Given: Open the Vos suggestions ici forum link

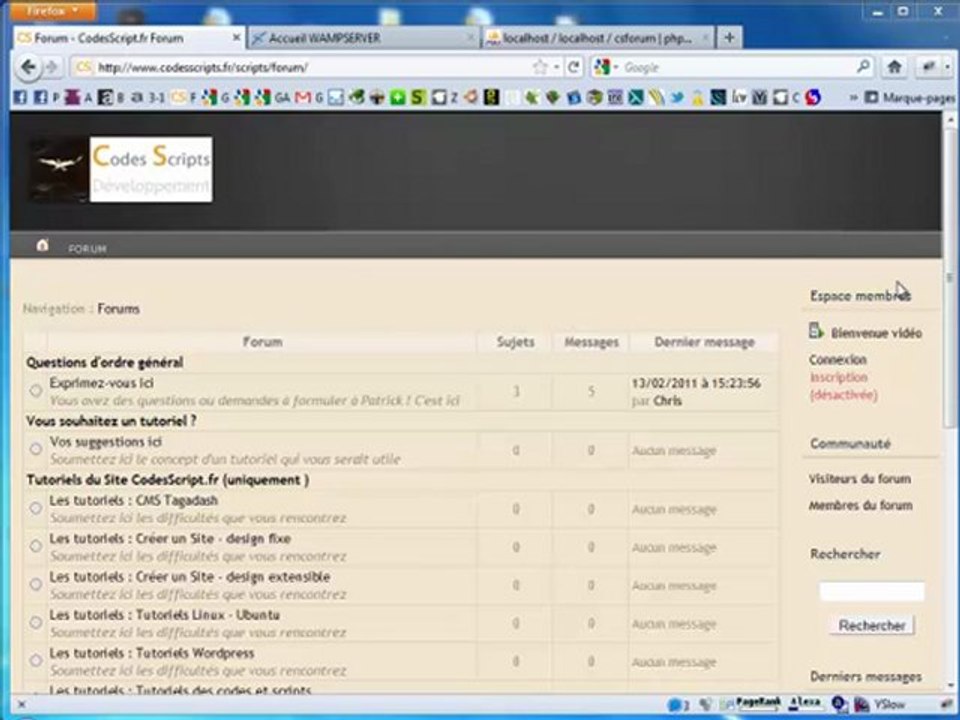Looking at the screenshot, I should point(106,441).
